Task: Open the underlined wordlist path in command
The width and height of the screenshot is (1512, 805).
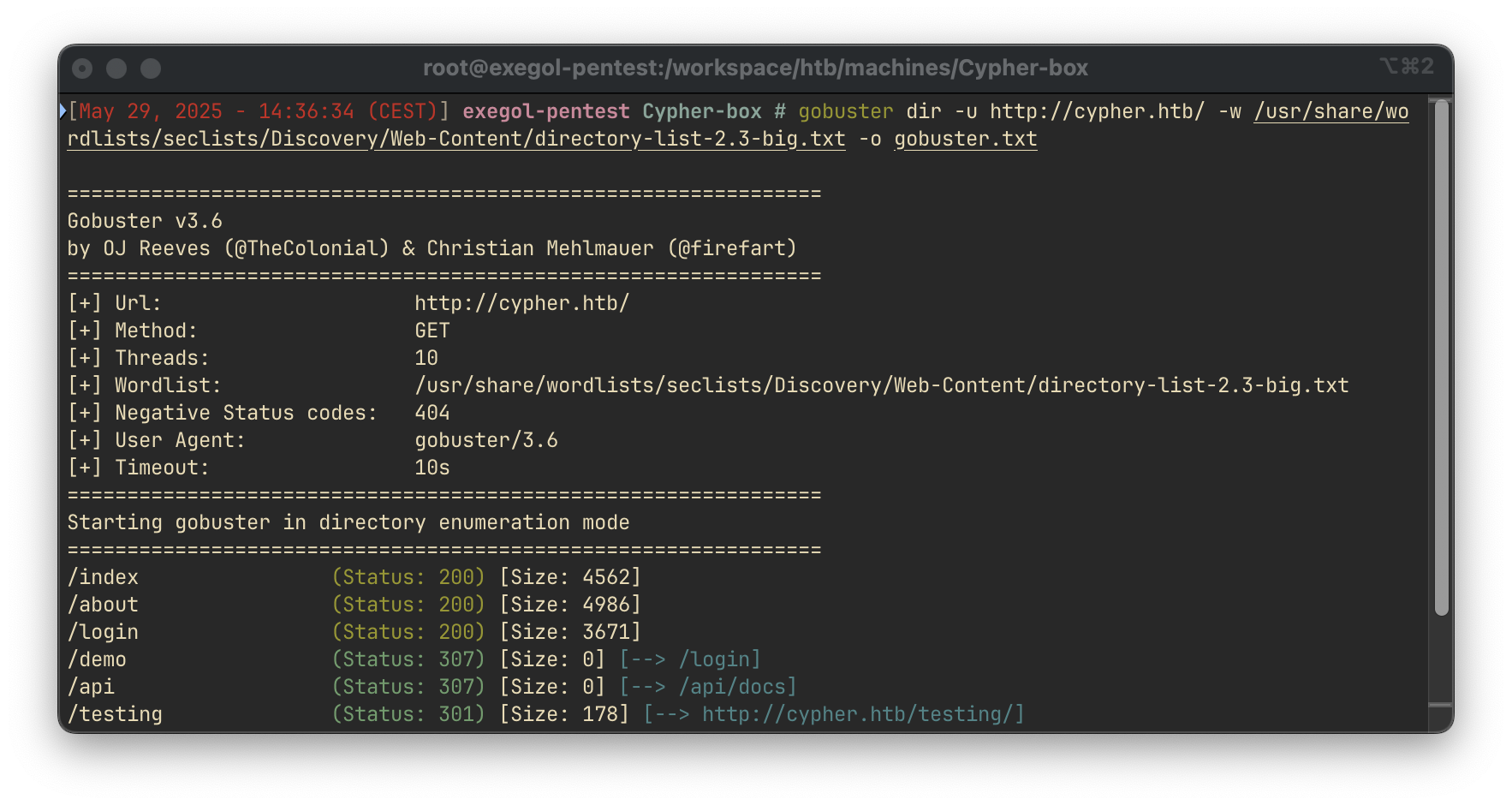Action: (738, 125)
